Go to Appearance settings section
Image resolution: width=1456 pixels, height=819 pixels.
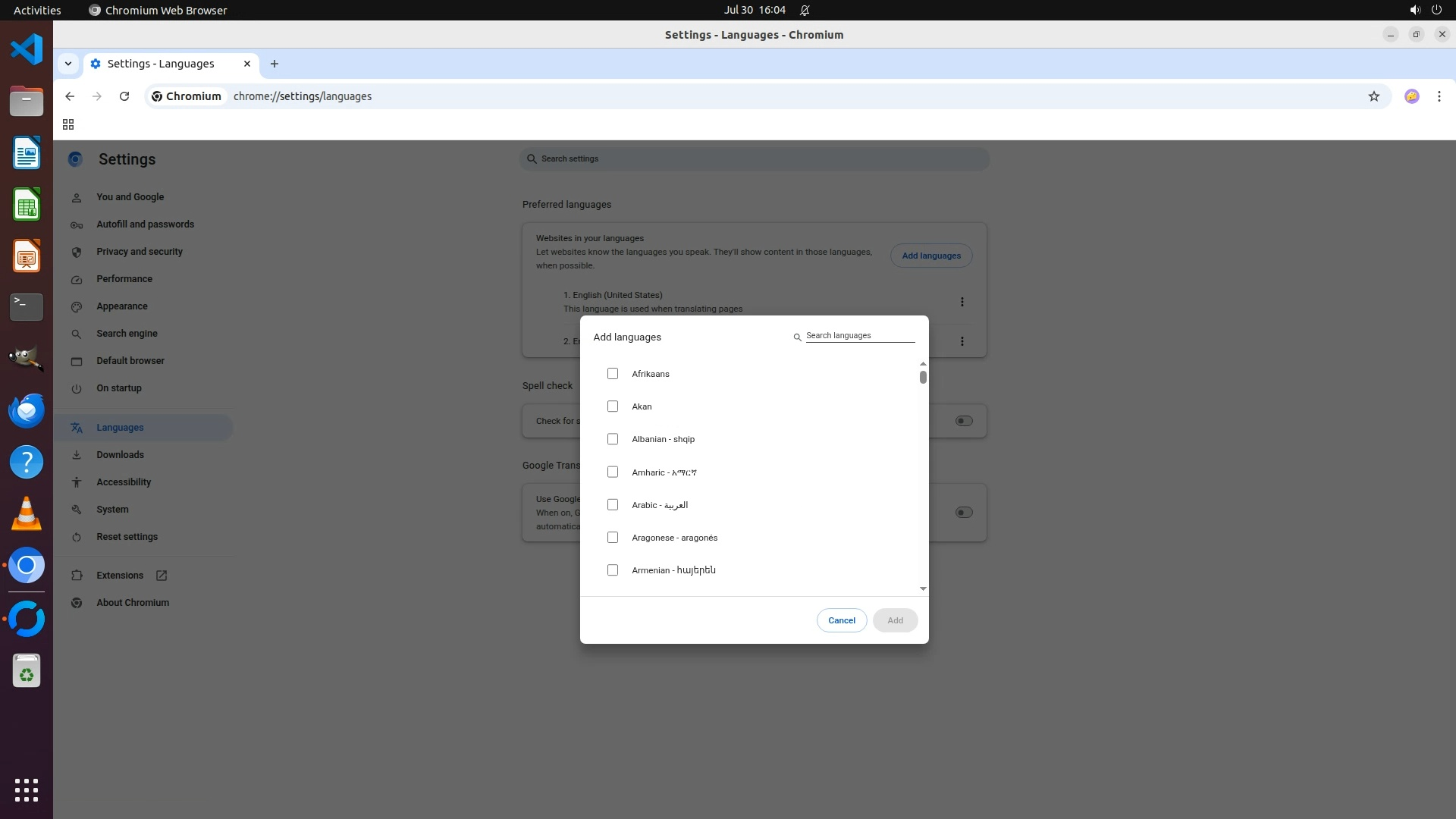tap(121, 306)
